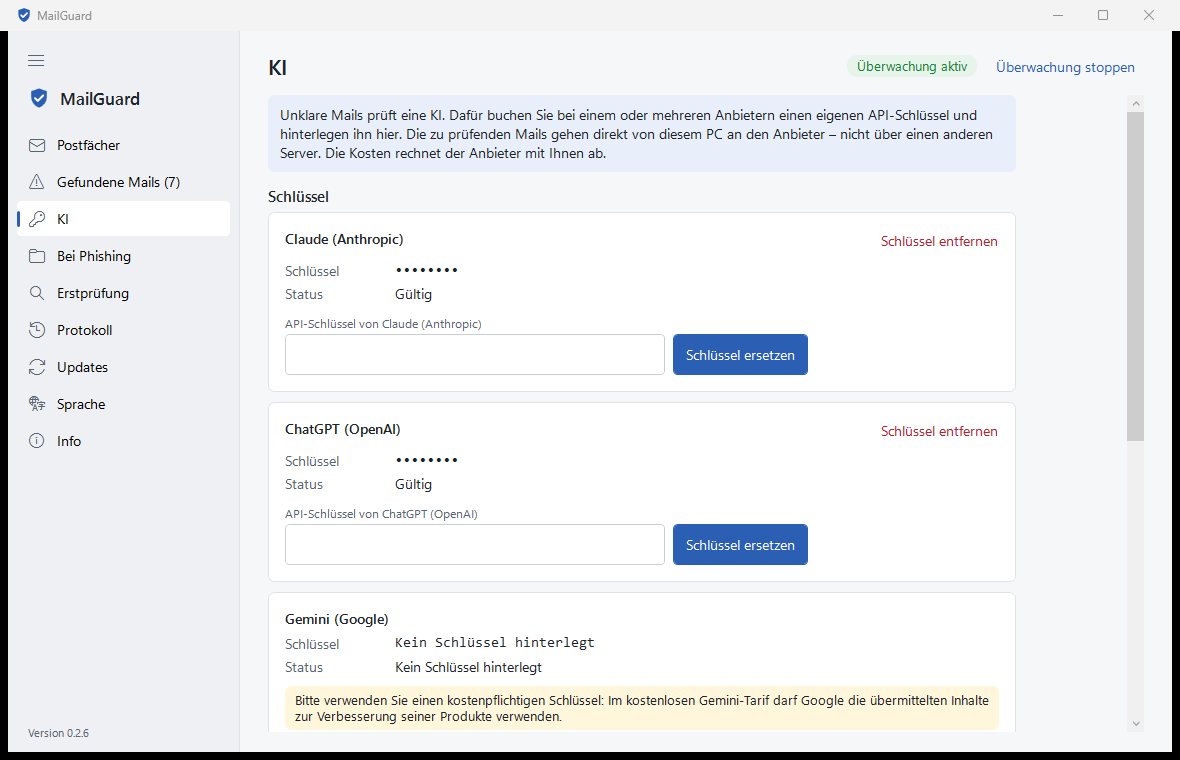Click the Postfächer envelope icon
Viewport: 1180px width, 760px height.
click(x=37, y=145)
